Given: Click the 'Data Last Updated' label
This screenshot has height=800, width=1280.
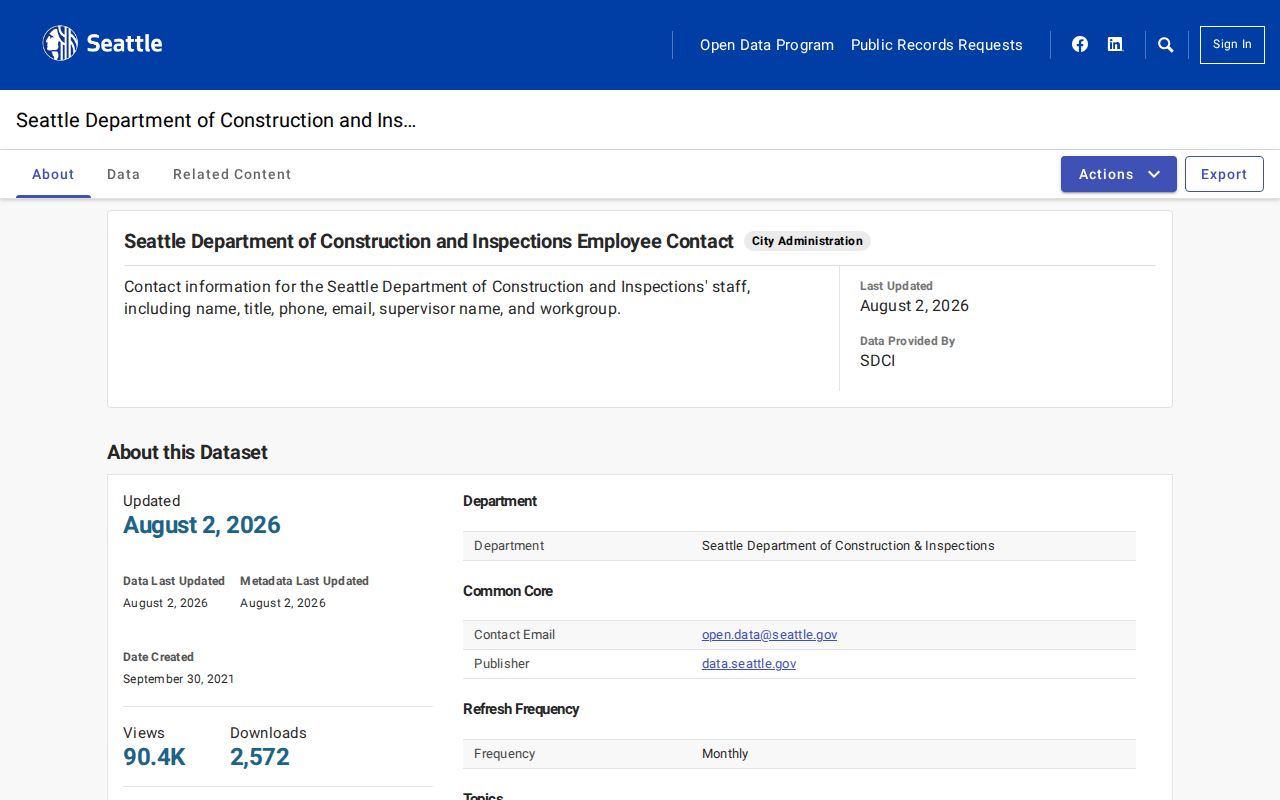Looking at the screenshot, I should coord(174,581).
